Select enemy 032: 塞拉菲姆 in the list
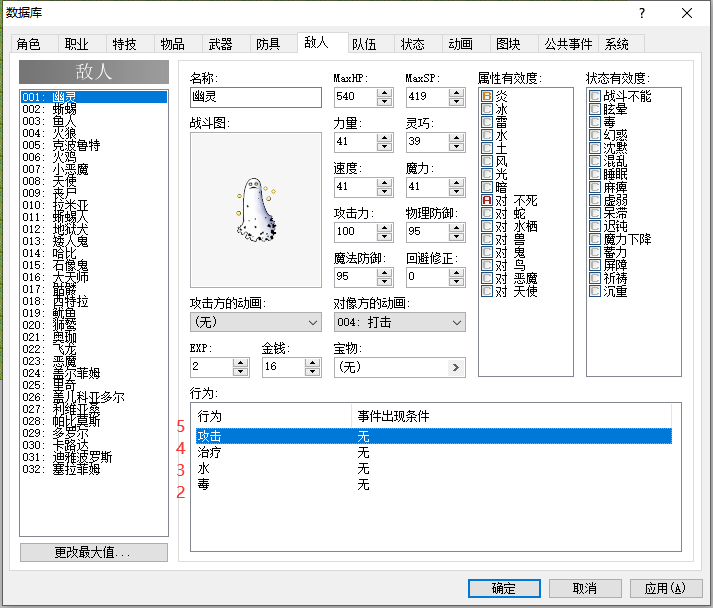 point(94,469)
